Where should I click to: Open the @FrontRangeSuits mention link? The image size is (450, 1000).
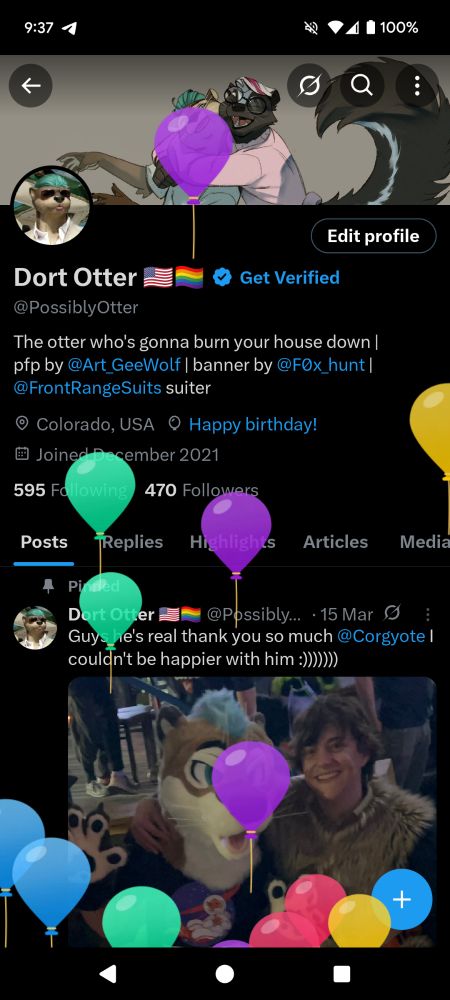tap(87, 388)
